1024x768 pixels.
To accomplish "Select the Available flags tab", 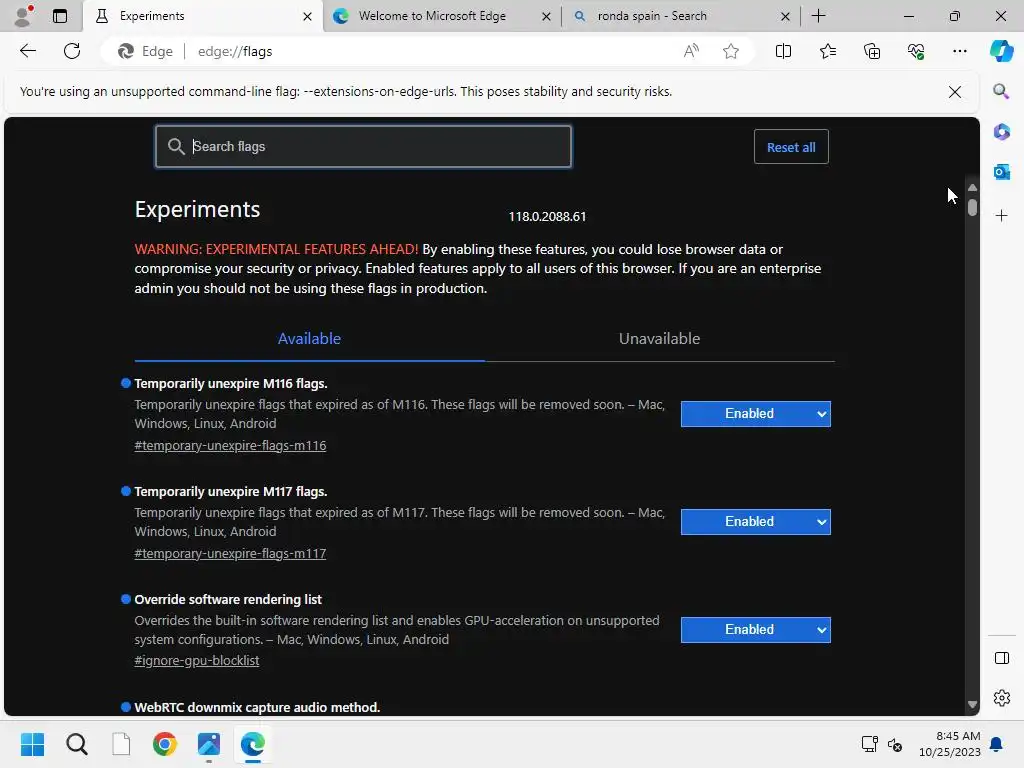I will pos(309,338).
